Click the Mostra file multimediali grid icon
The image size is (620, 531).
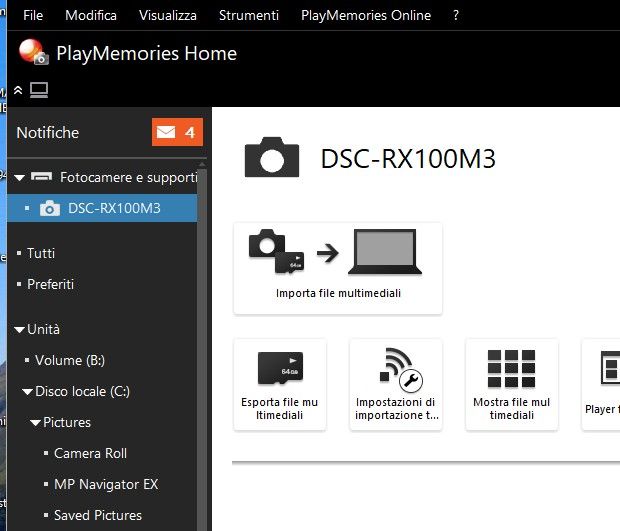click(511, 369)
